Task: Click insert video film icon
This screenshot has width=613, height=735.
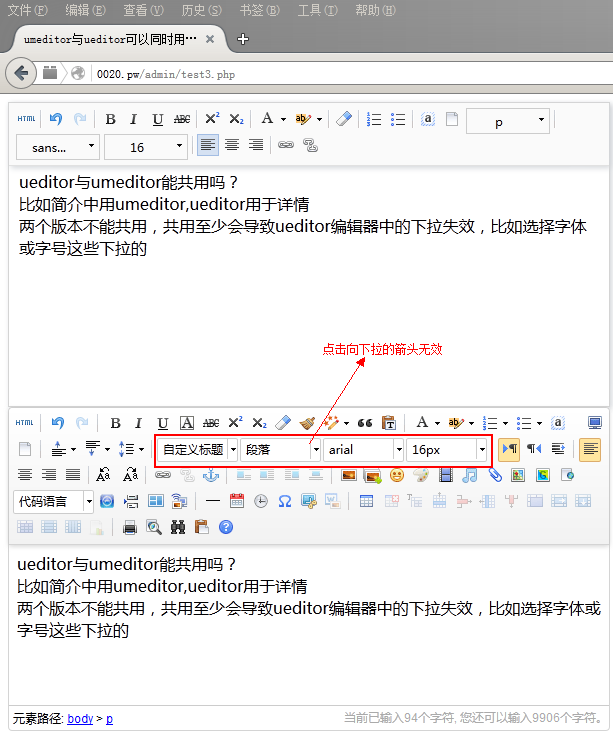Action: pyautogui.click(x=446, y=475)
